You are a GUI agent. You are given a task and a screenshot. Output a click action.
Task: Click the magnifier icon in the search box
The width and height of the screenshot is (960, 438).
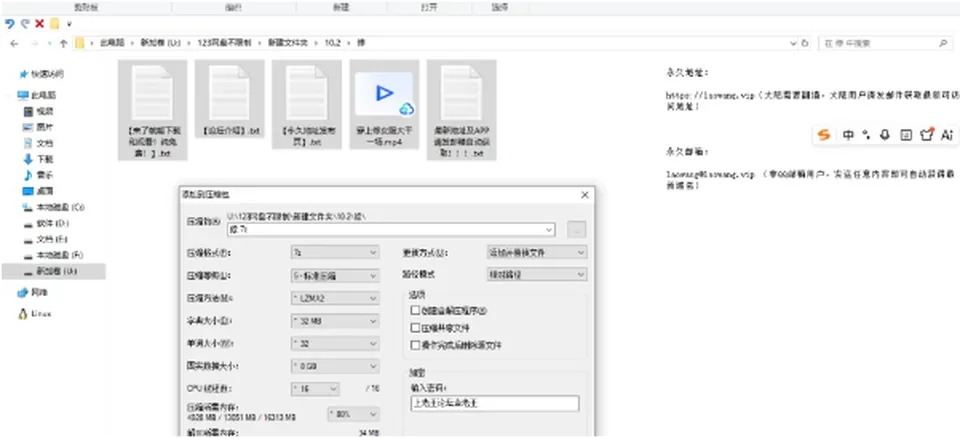(x=943, y=43)
